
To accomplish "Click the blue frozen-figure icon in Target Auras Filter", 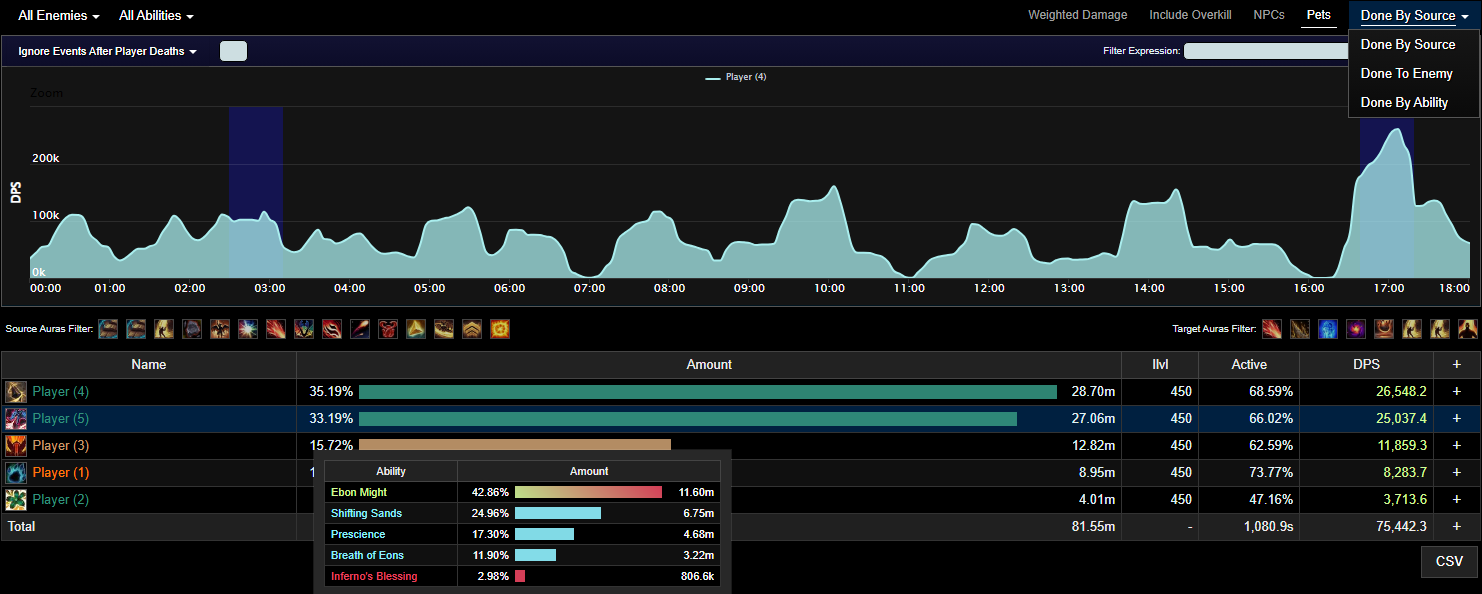I will [1328, 329].
